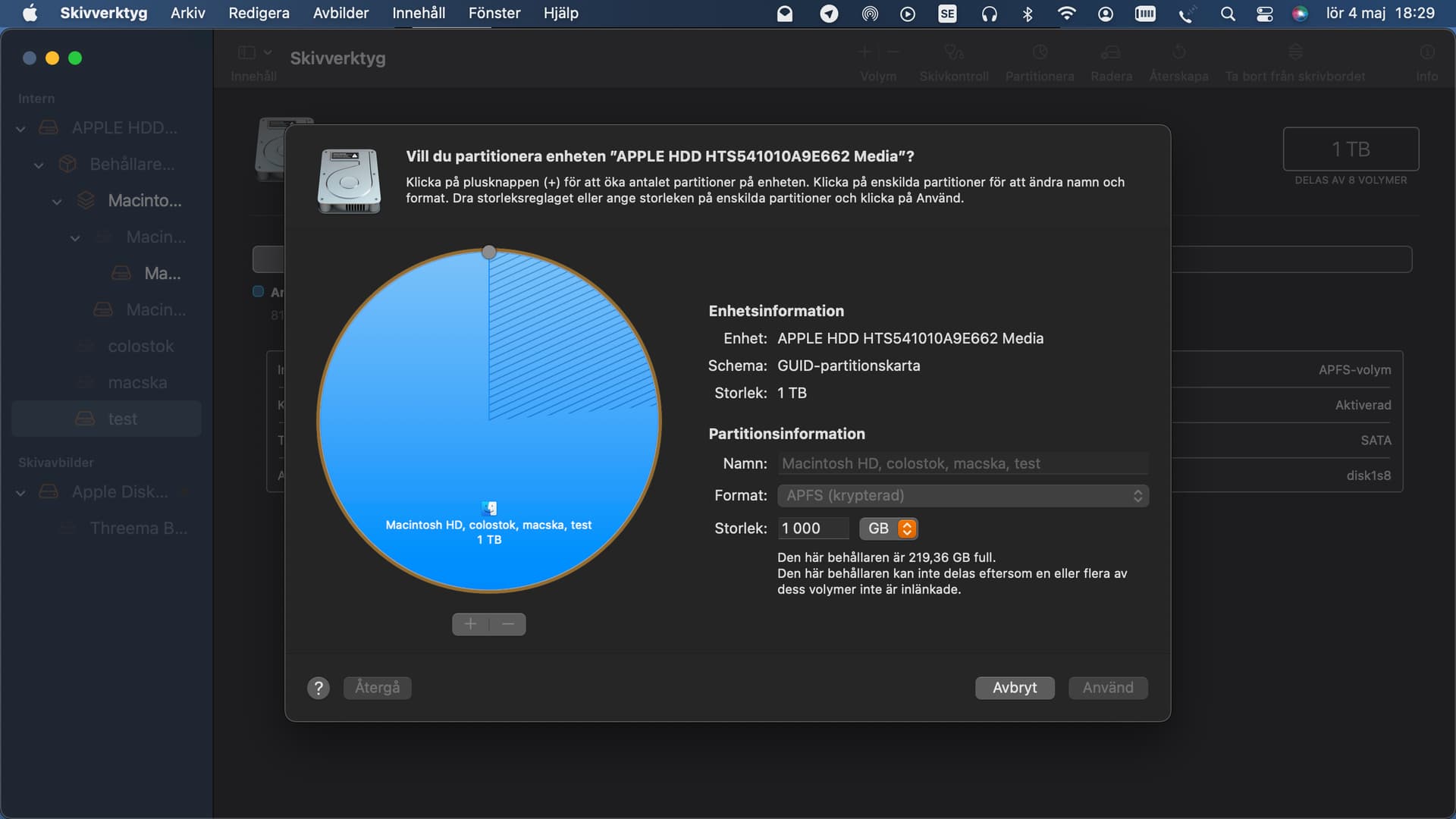Click the user account icon in menu bar
The image size is (1456, 819).
tap(1106, 14)
